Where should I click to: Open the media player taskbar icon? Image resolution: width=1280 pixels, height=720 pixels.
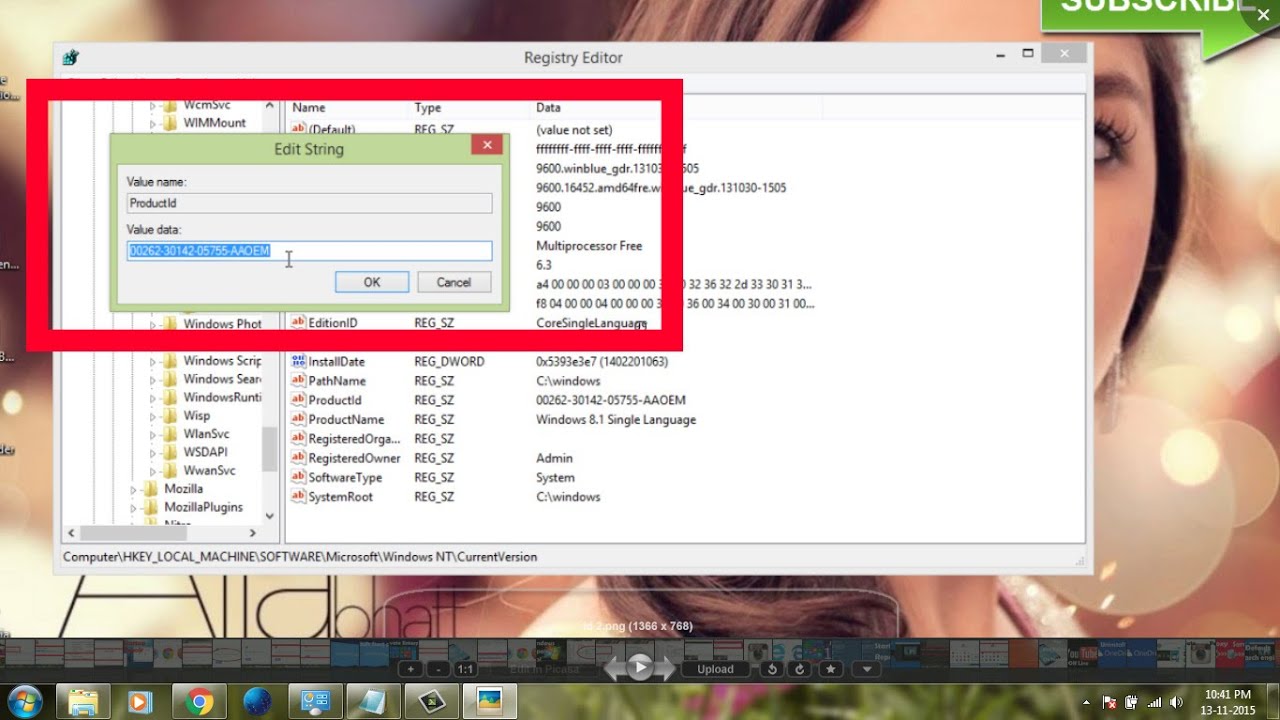point(140,700)
